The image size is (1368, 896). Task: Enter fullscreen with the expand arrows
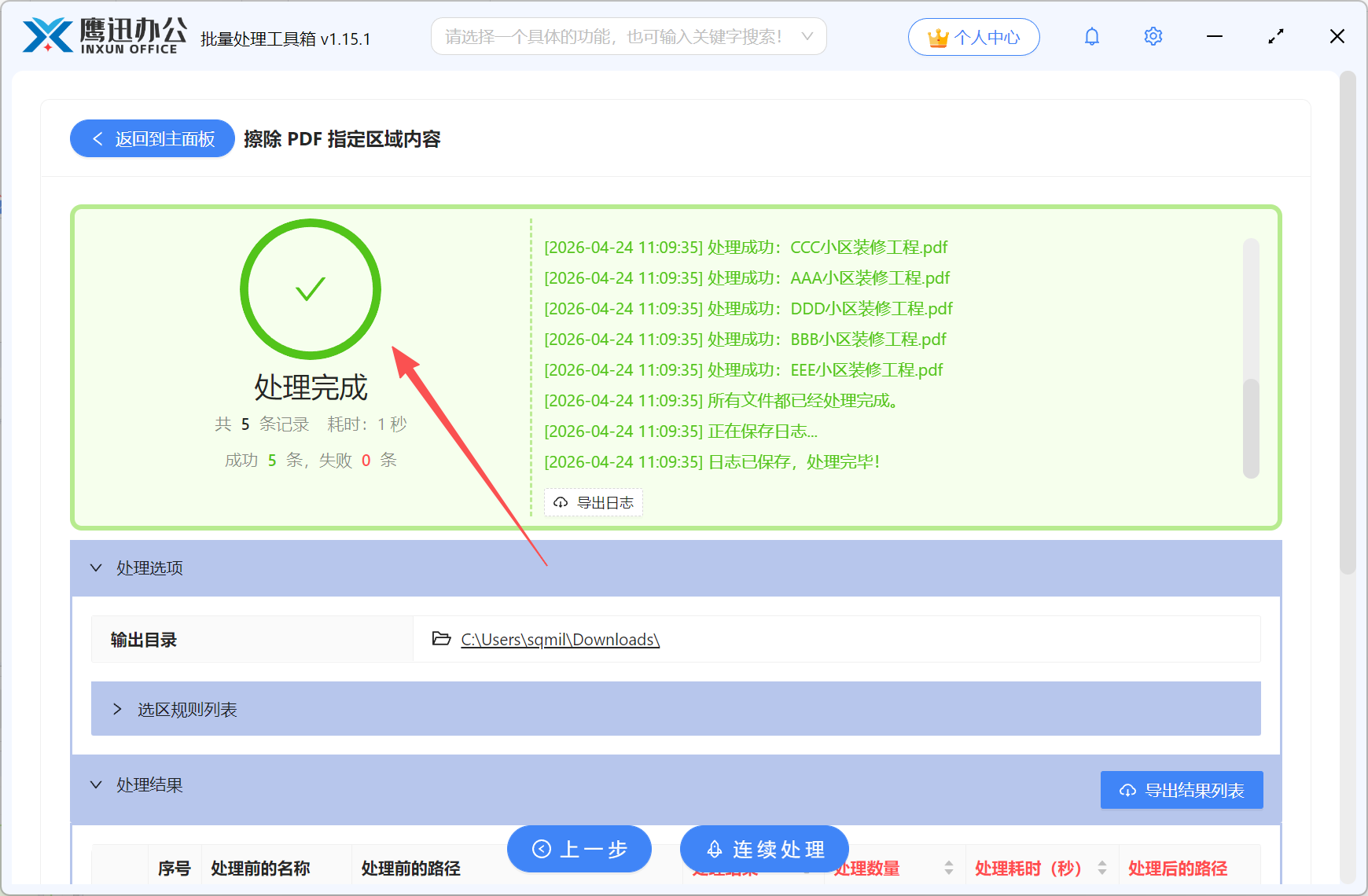click(1276, 36)
